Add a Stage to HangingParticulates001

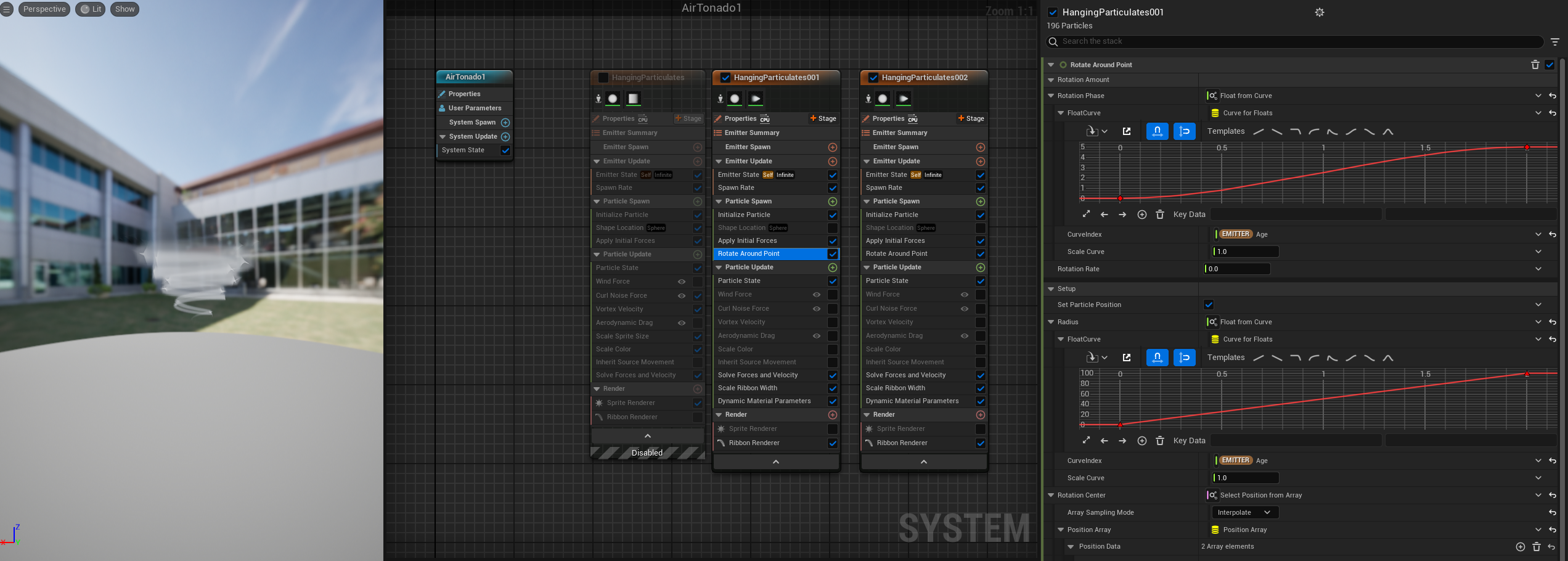coord(823,118)
